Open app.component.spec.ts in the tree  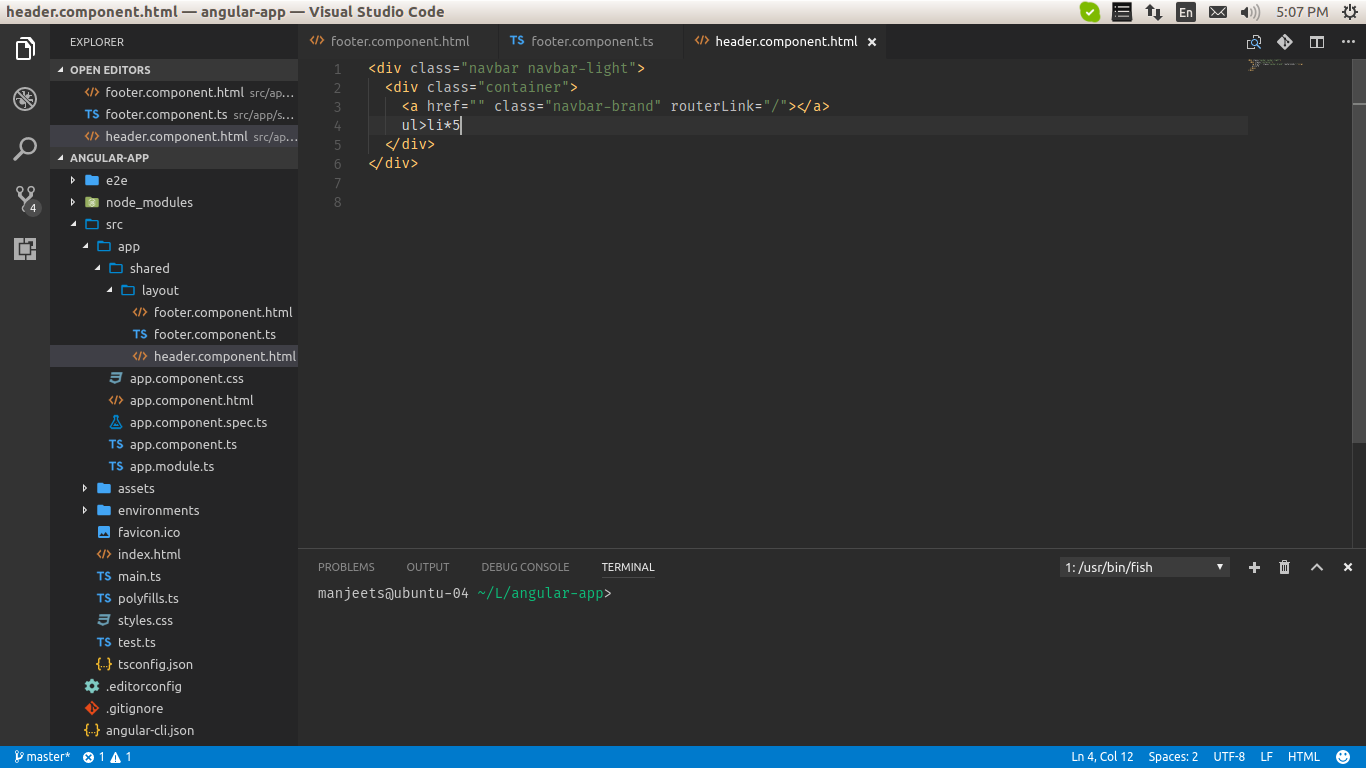point(174,422)
